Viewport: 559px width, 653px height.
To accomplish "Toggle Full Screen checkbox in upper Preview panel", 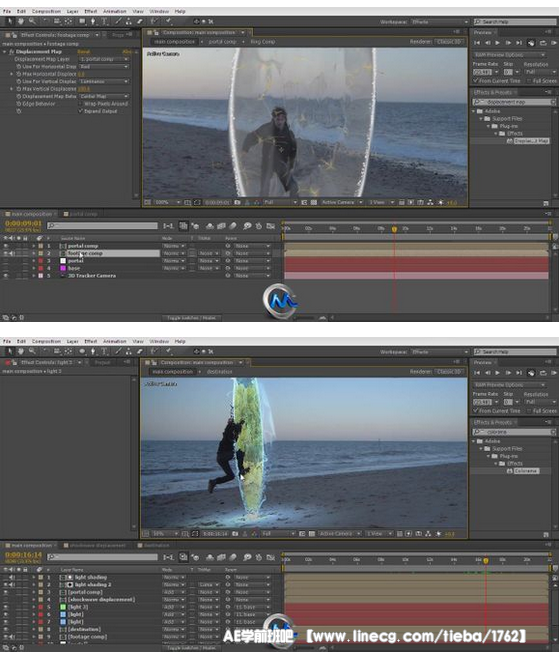I will tap(530, 81).
